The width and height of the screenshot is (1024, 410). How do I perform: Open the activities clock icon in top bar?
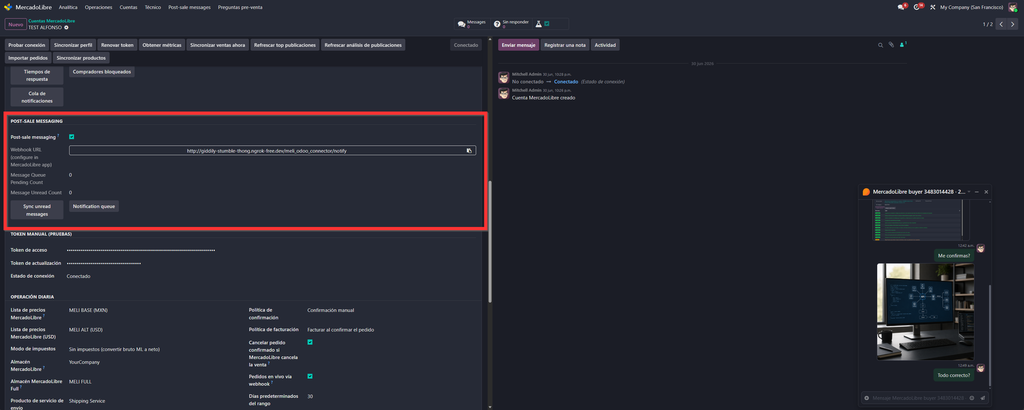(x=918, y=7)
